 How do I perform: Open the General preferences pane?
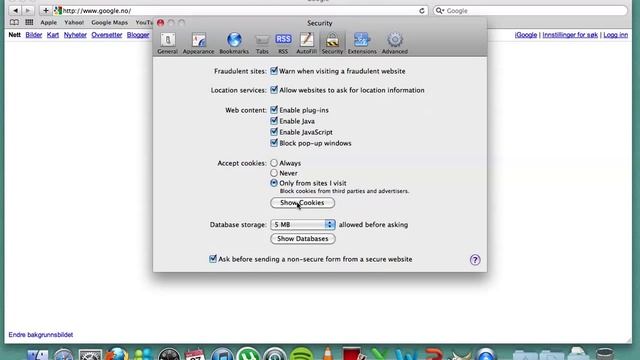tap(167, 43)
